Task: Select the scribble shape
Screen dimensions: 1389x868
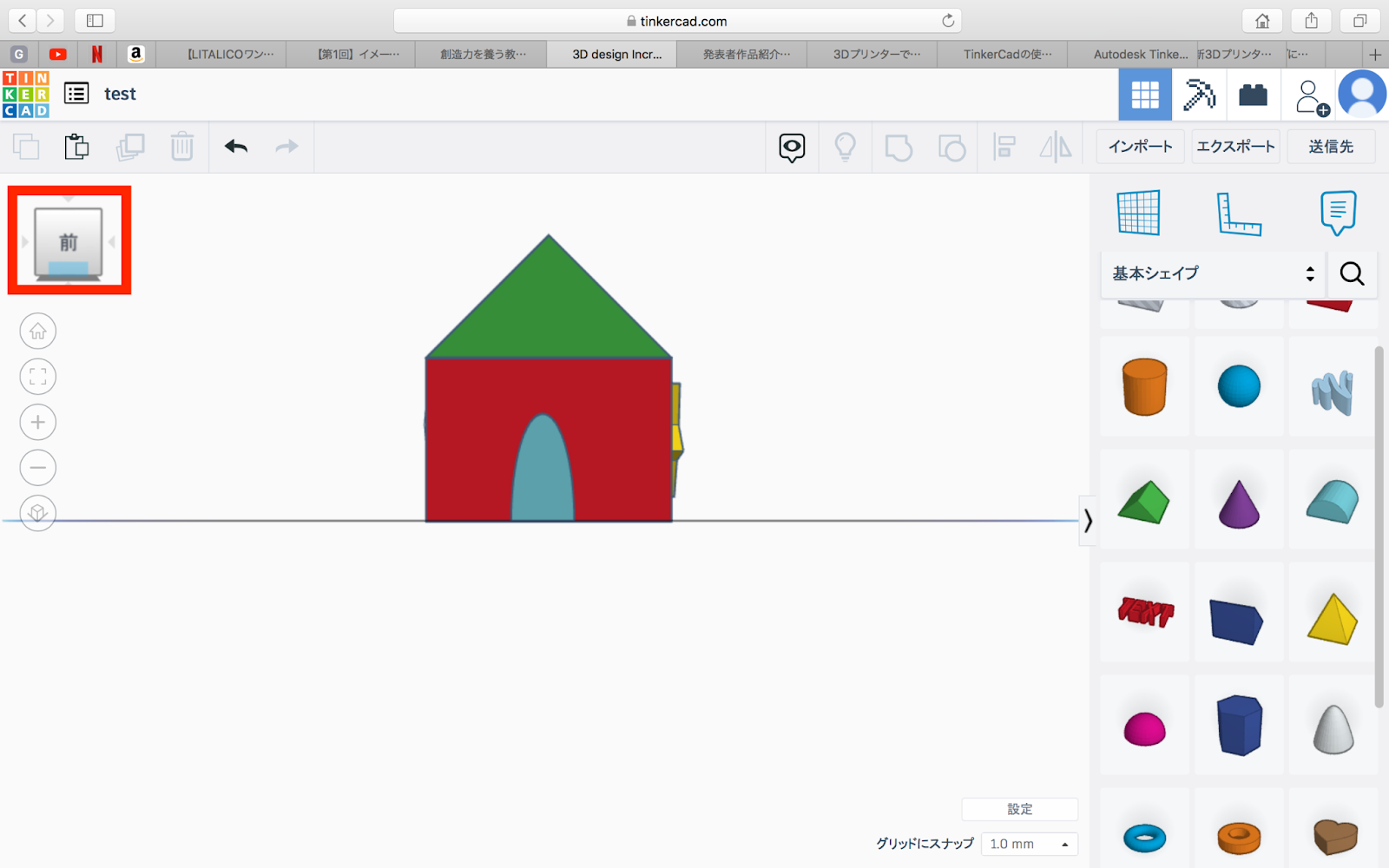Action: 1333,392
